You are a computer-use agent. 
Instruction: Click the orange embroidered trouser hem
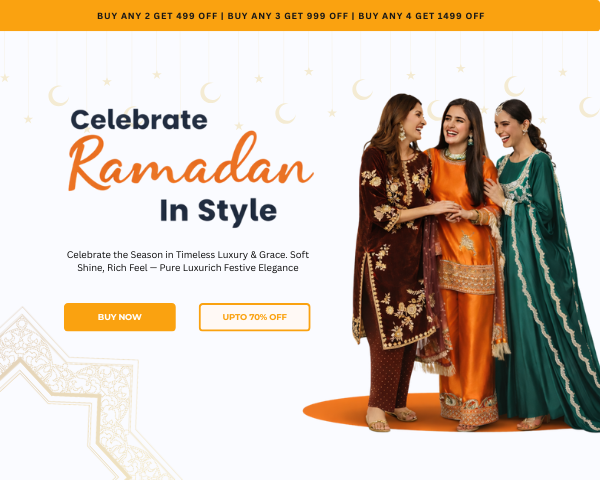[x=469, y=410]
